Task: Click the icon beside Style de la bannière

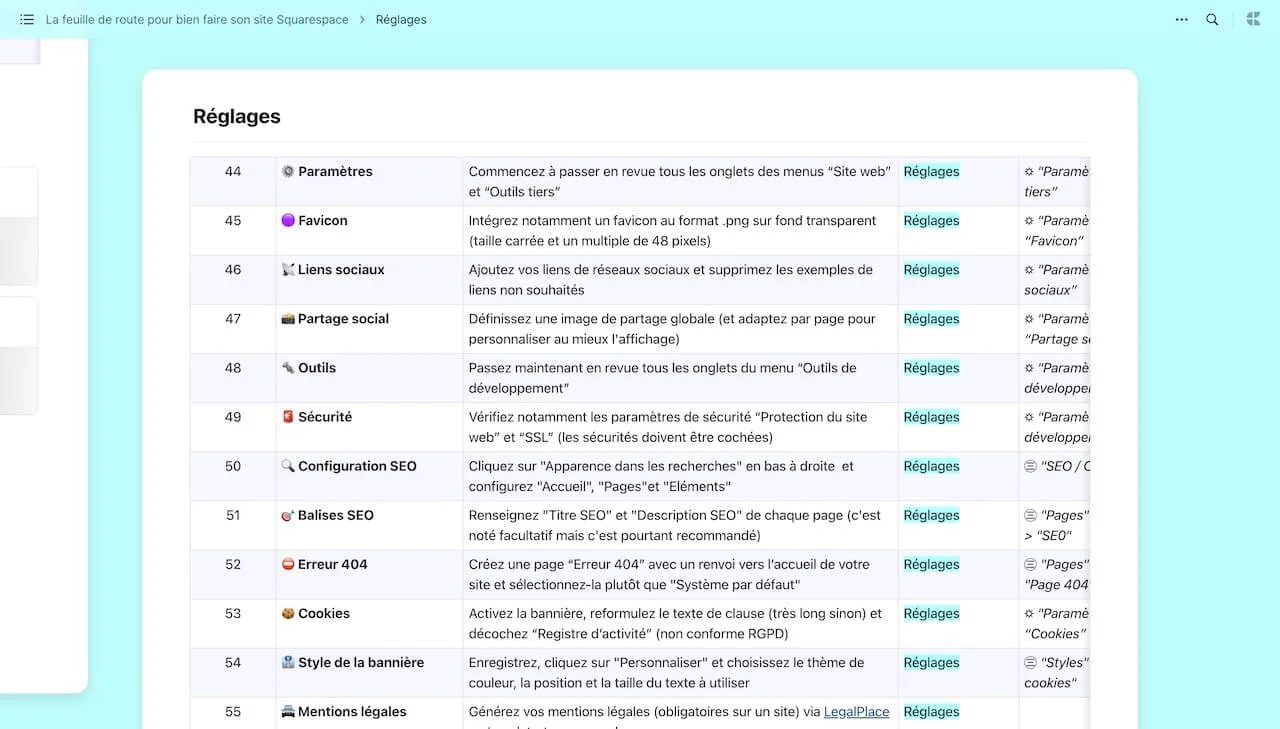Action: (288, 662)
